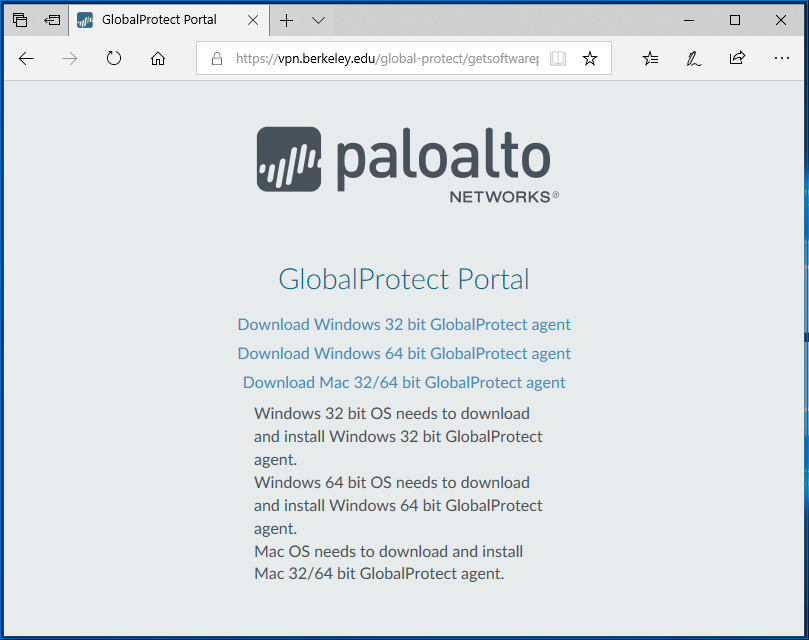Open the tabs you've set aside icon
The width and height of the screenshot is (809, 640).
20,20
